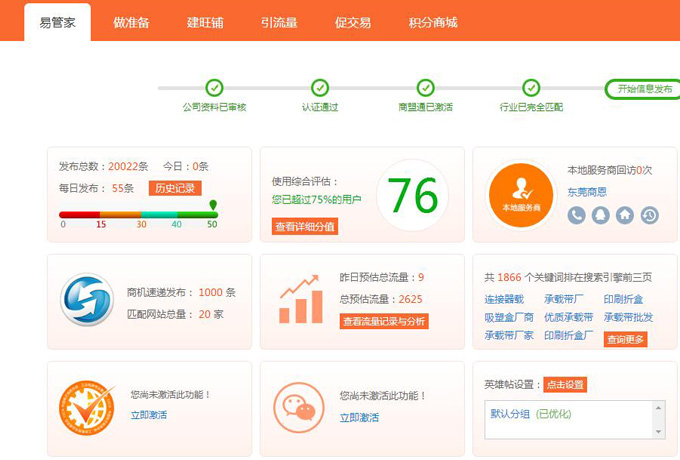
Task: Click the 公司资料已审核 green check step
Action: click(x=214, y=88)
